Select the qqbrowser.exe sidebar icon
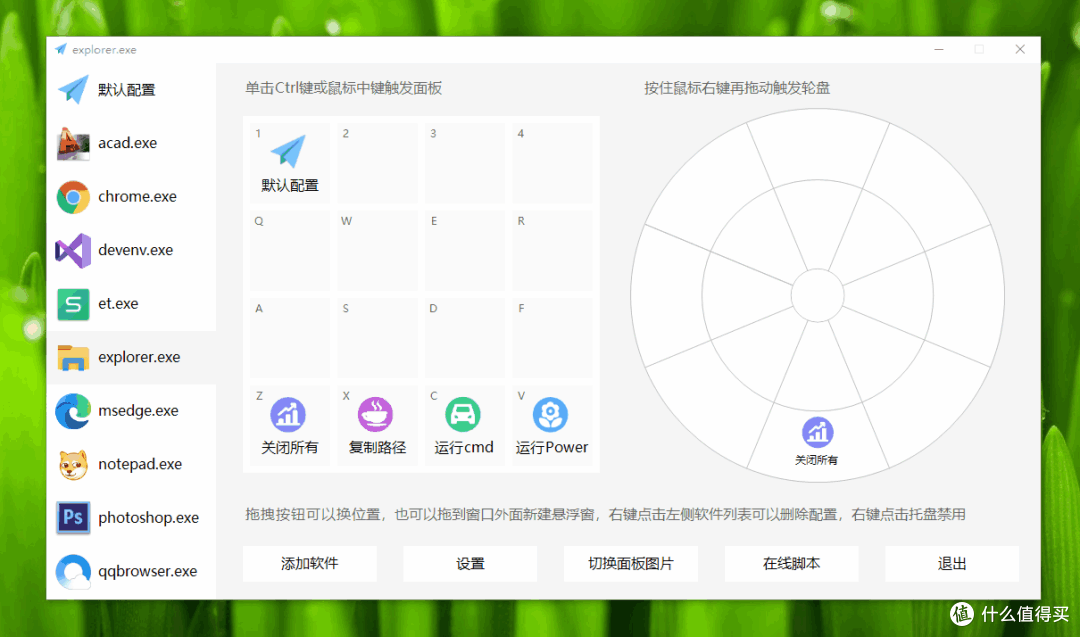Screen dimensions: 1080x637 73,571
